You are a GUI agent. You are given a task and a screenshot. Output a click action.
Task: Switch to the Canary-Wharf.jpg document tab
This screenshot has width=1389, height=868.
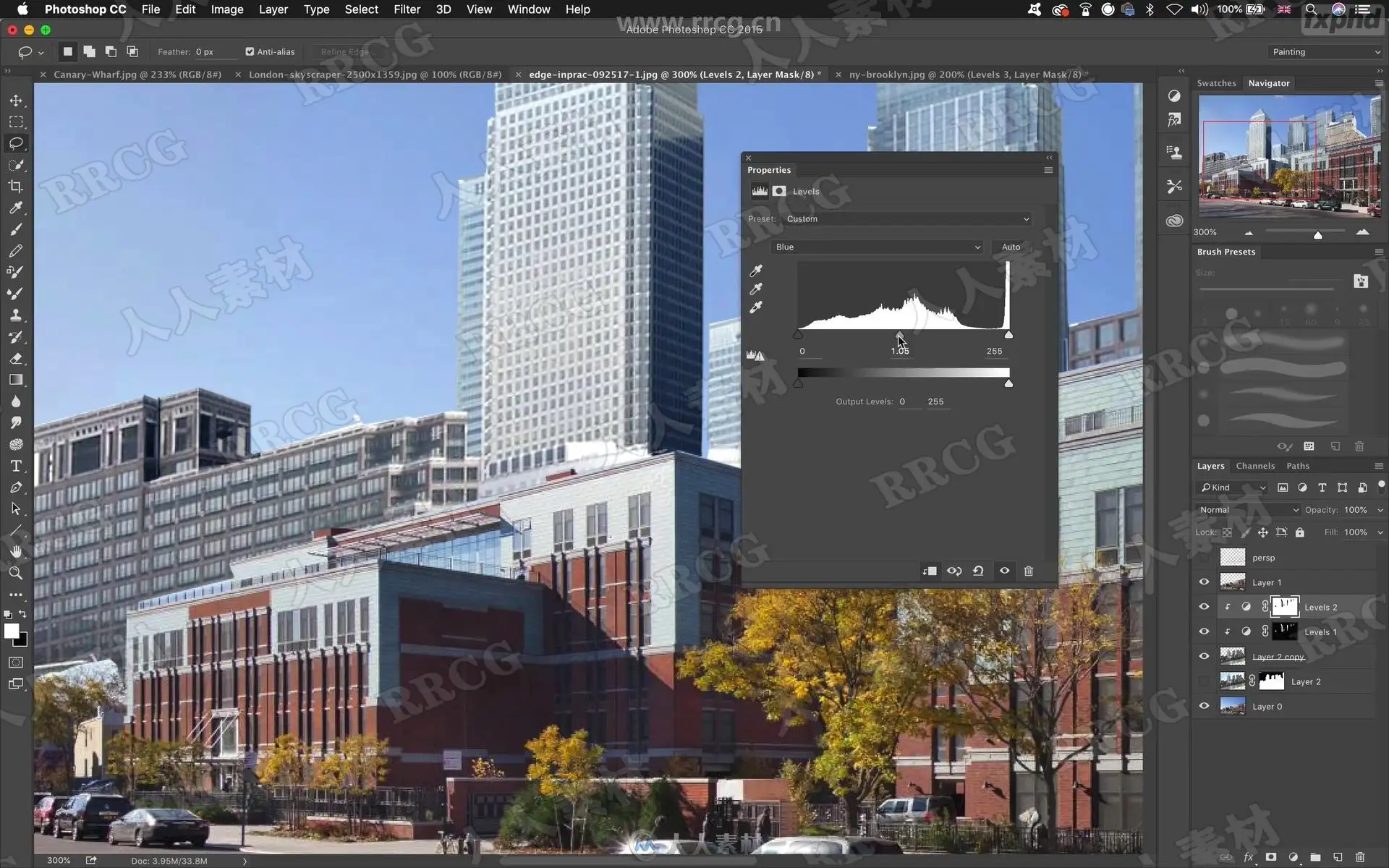137,75
